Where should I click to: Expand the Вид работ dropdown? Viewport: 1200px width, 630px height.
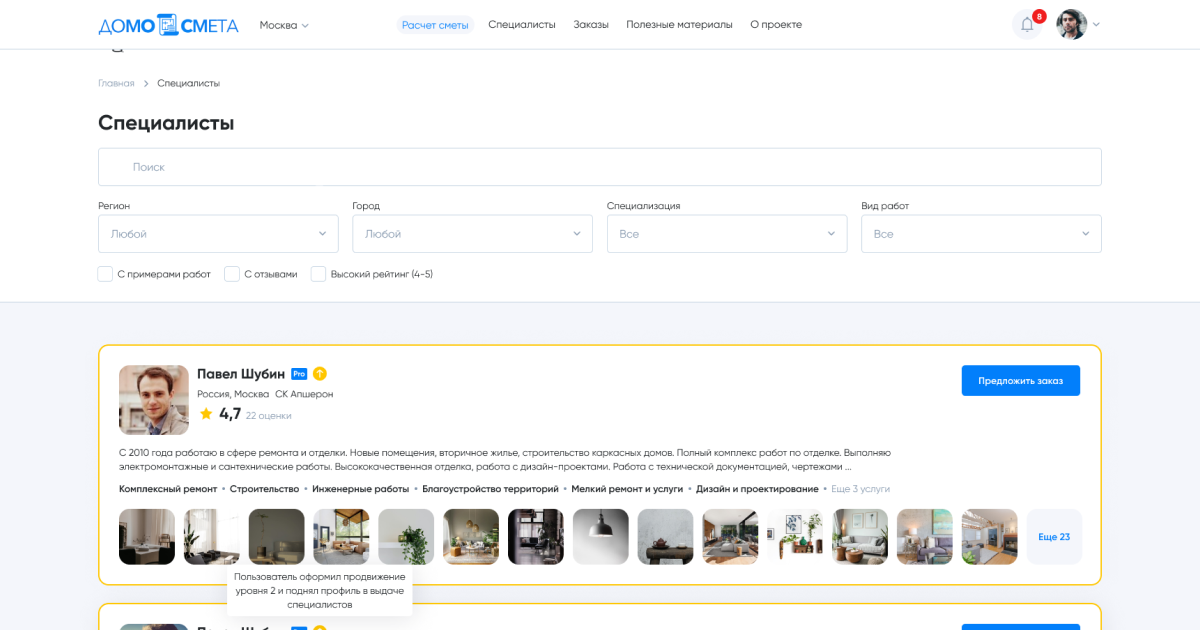[x=981, y=234]
